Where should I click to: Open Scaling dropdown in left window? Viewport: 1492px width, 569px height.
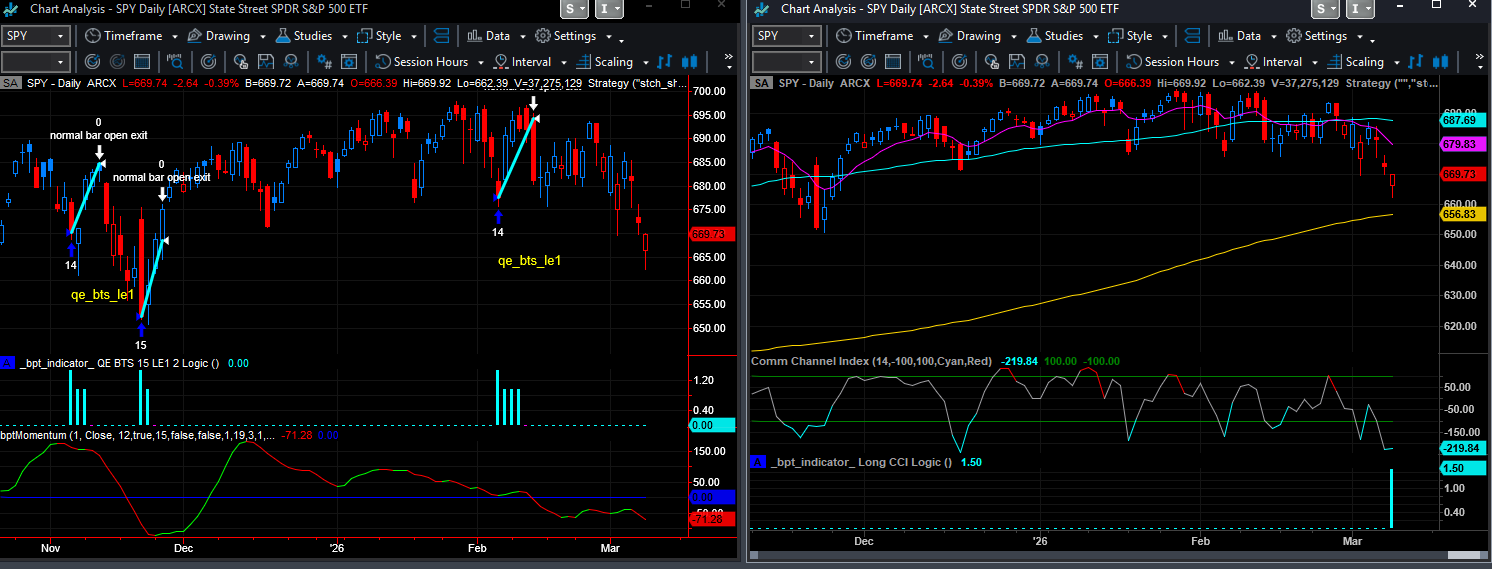pyautogui.click(x=611, y=62)
